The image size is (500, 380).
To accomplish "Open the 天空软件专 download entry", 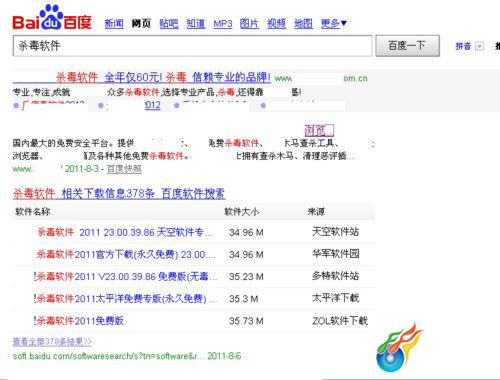I will click(x=125, y=232).
